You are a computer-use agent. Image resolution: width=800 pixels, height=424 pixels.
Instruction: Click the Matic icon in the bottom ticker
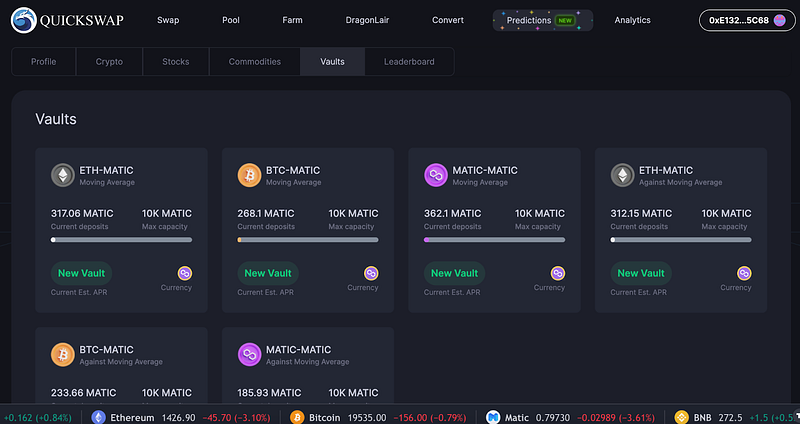click(493, 417)
